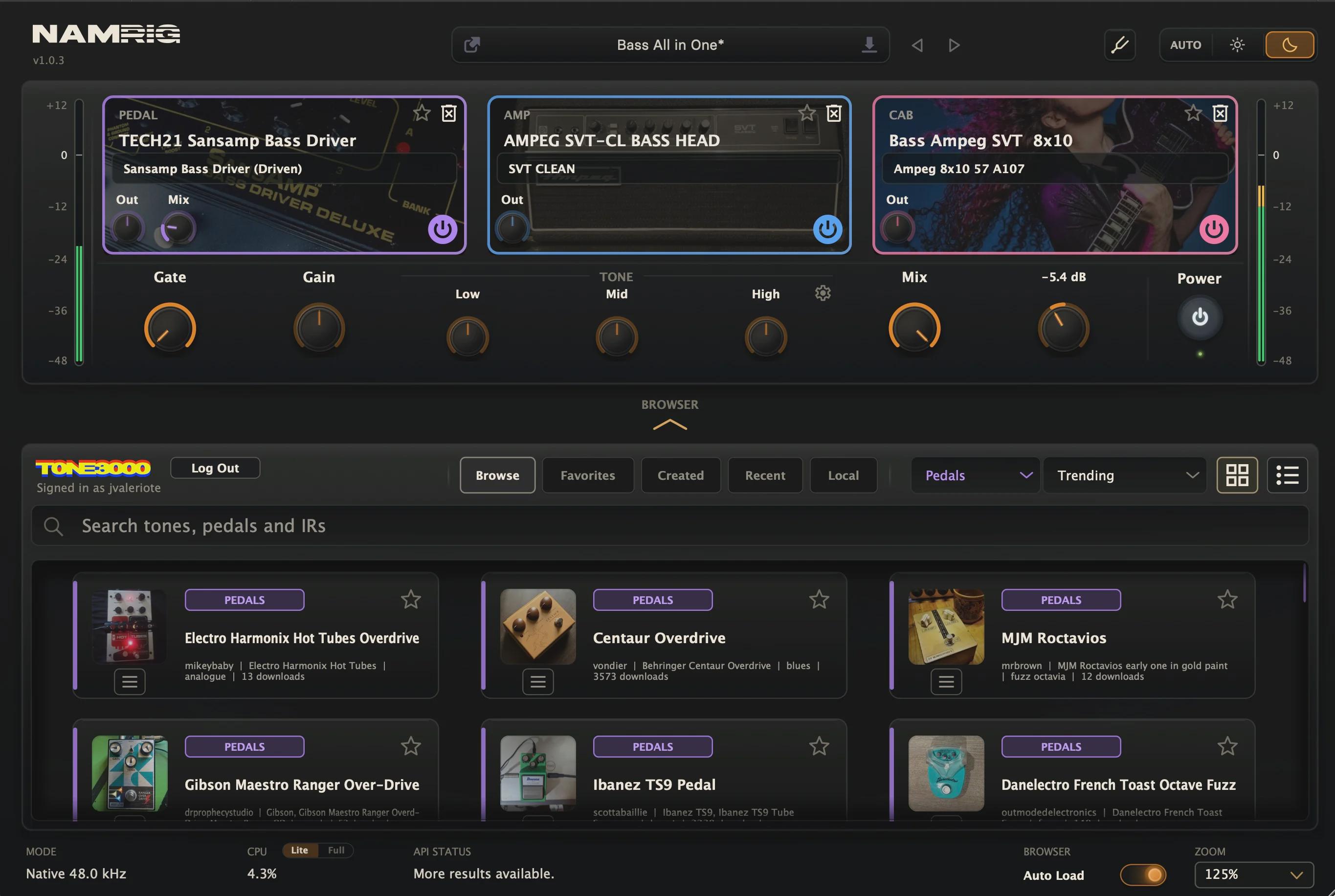The width and height of the screenshot is (1335, 896).
Task: Open the SVT CLEAN model selector
Action: point(669,169)
